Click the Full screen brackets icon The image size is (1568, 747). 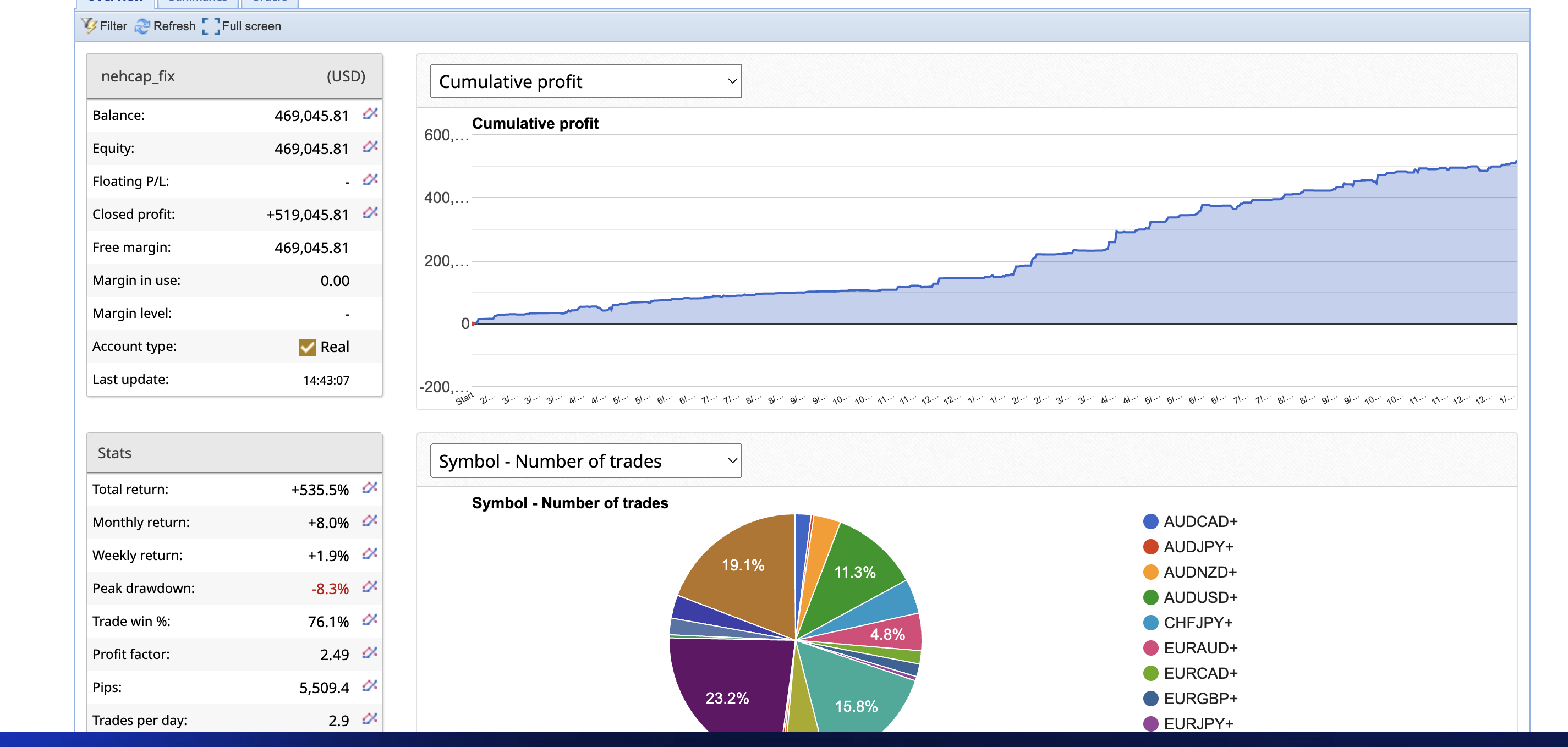click(x=211, y=26)
